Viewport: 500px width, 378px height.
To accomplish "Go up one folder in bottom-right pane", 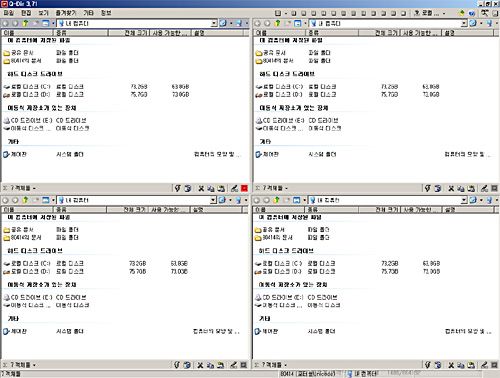I will (277, 200).
